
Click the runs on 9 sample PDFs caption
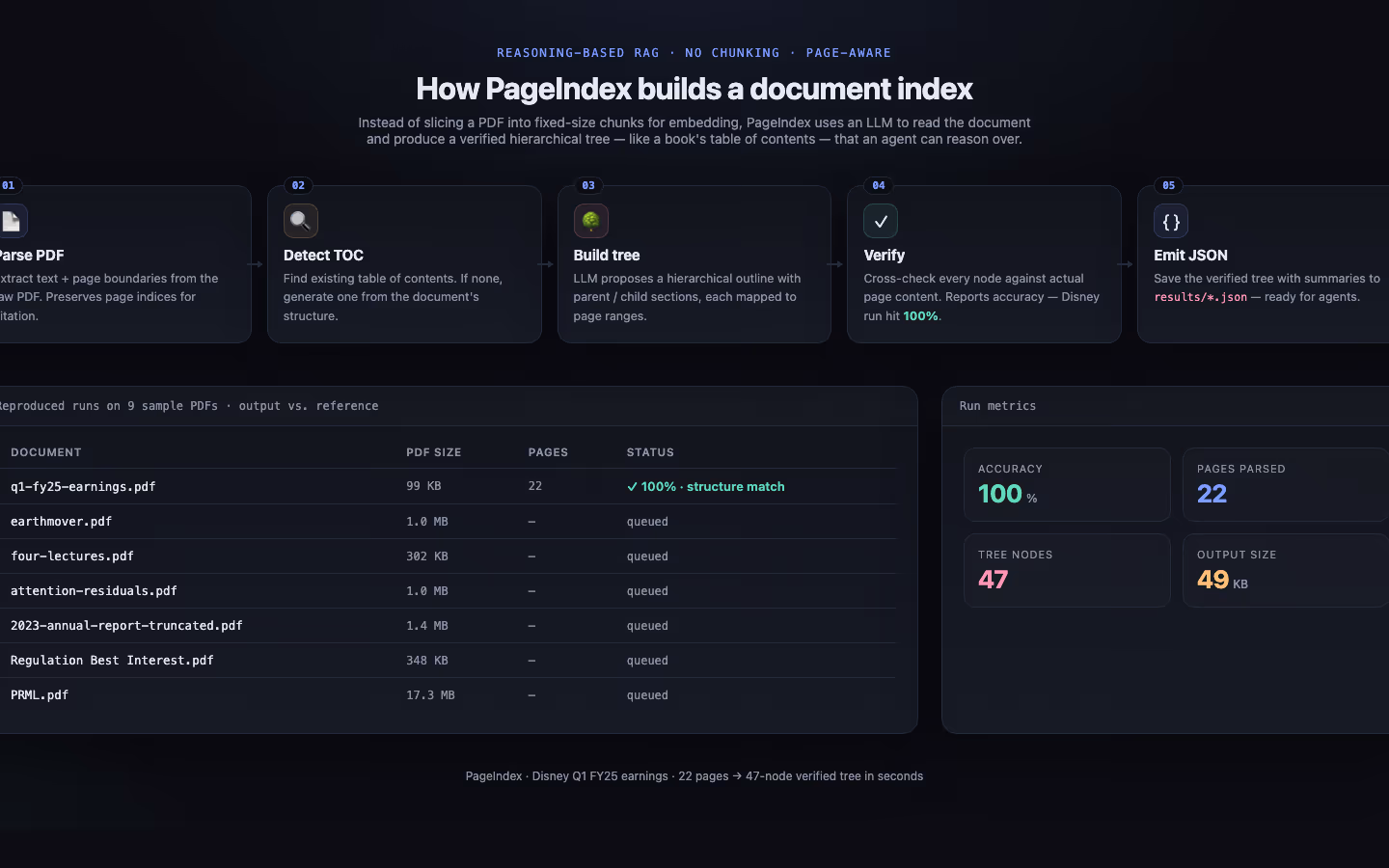pos(189,406)
